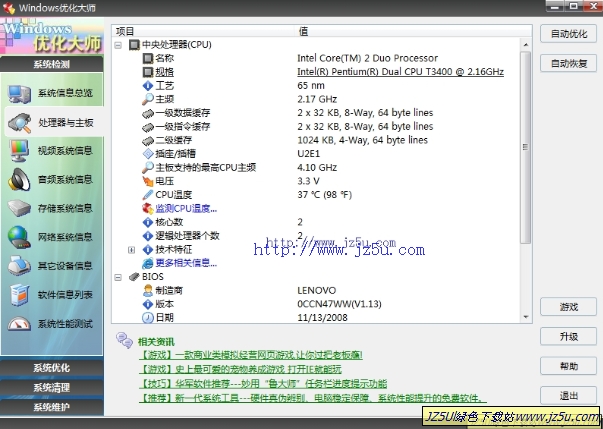Click the list scrollbar up arrow

[526, 45]
